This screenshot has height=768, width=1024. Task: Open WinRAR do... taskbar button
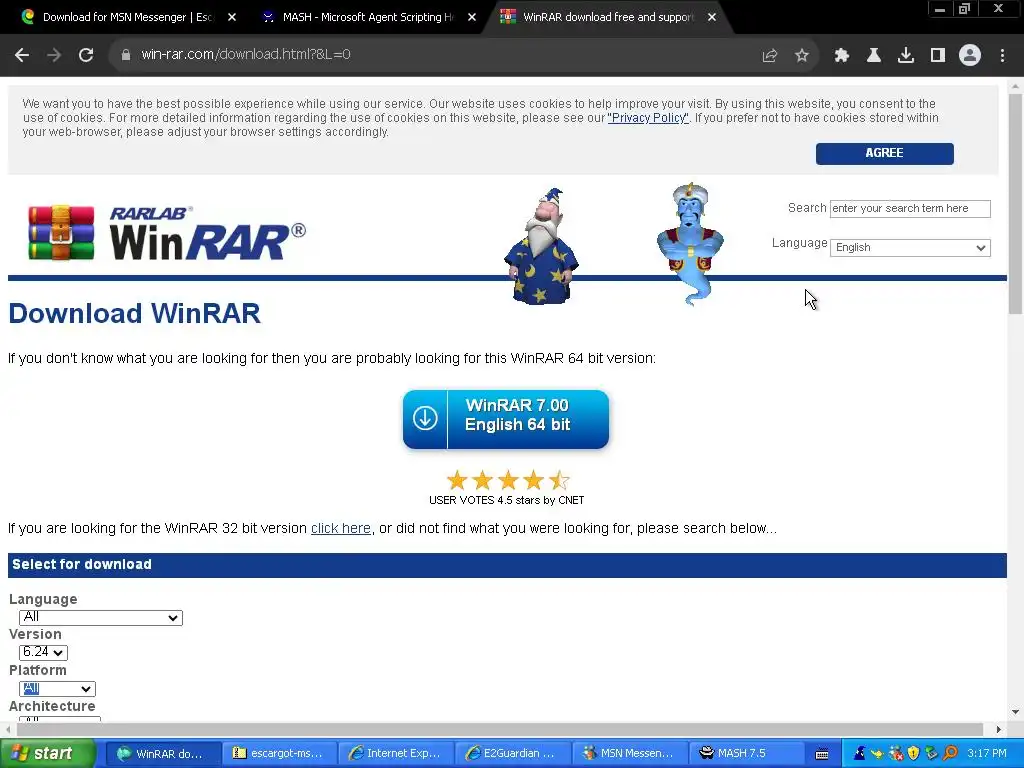point(162,754)
